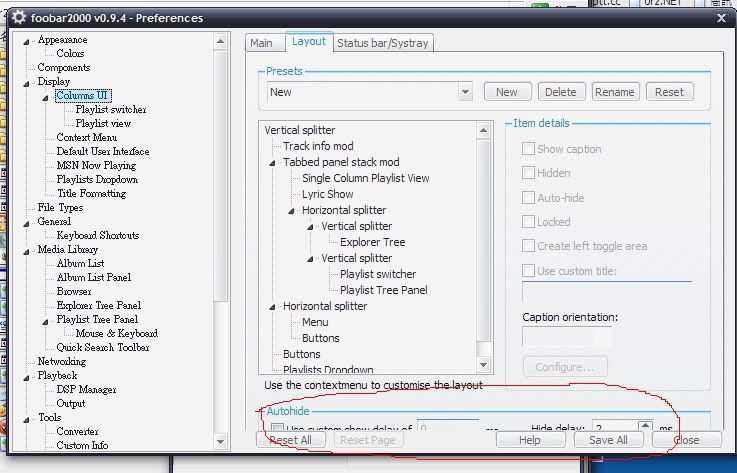Image resolution: width=737 pixels, height=473 pixels.
Task: Collapse Tabbed panel stack mod in layout tree
Action: pyautogui.click(x=272, y=163)
